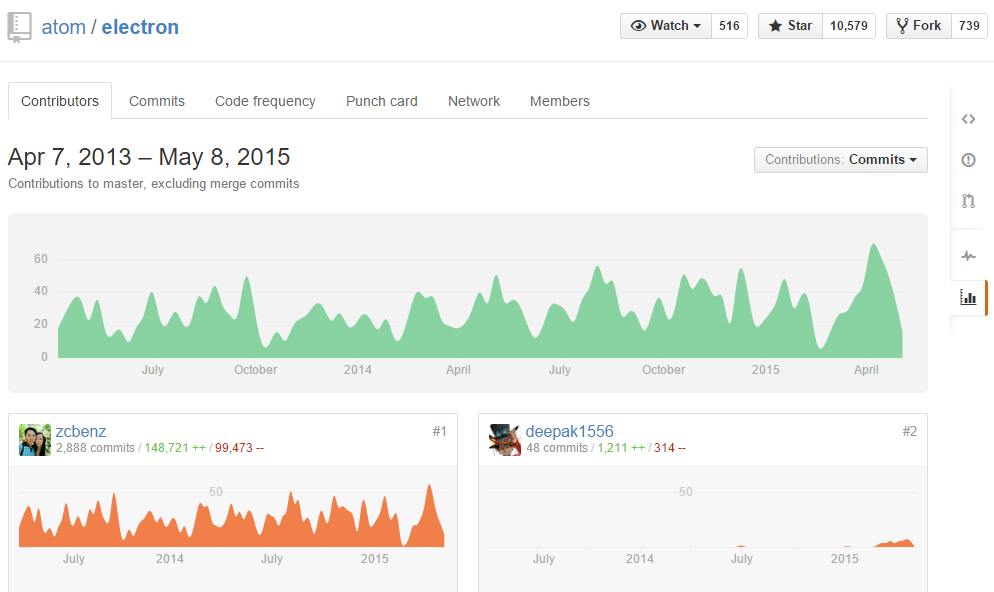
Task: Fork the electron repository
Action: coord(918,26)
